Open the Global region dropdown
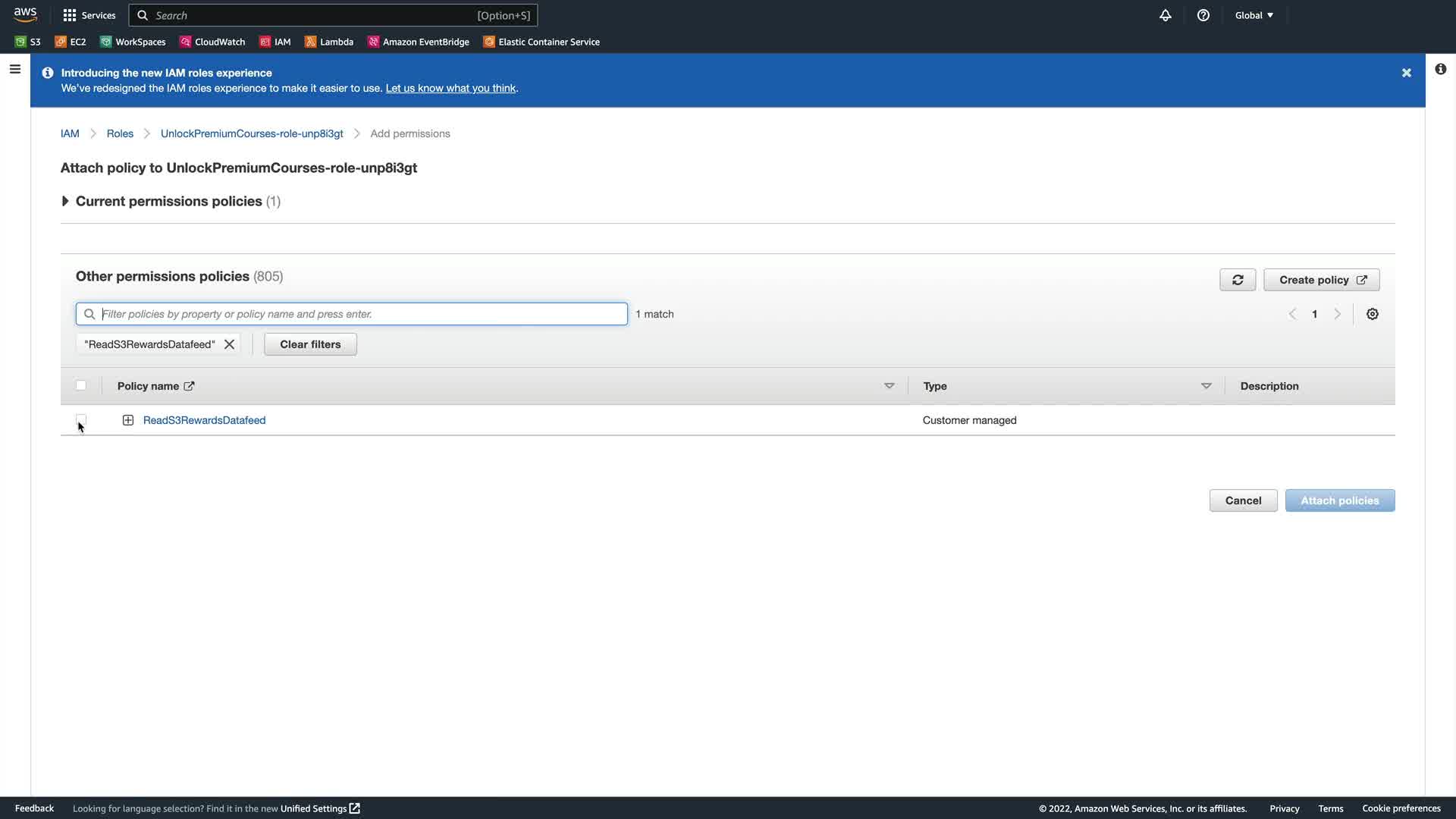The image size is (1456, 819). [1254, 15]
